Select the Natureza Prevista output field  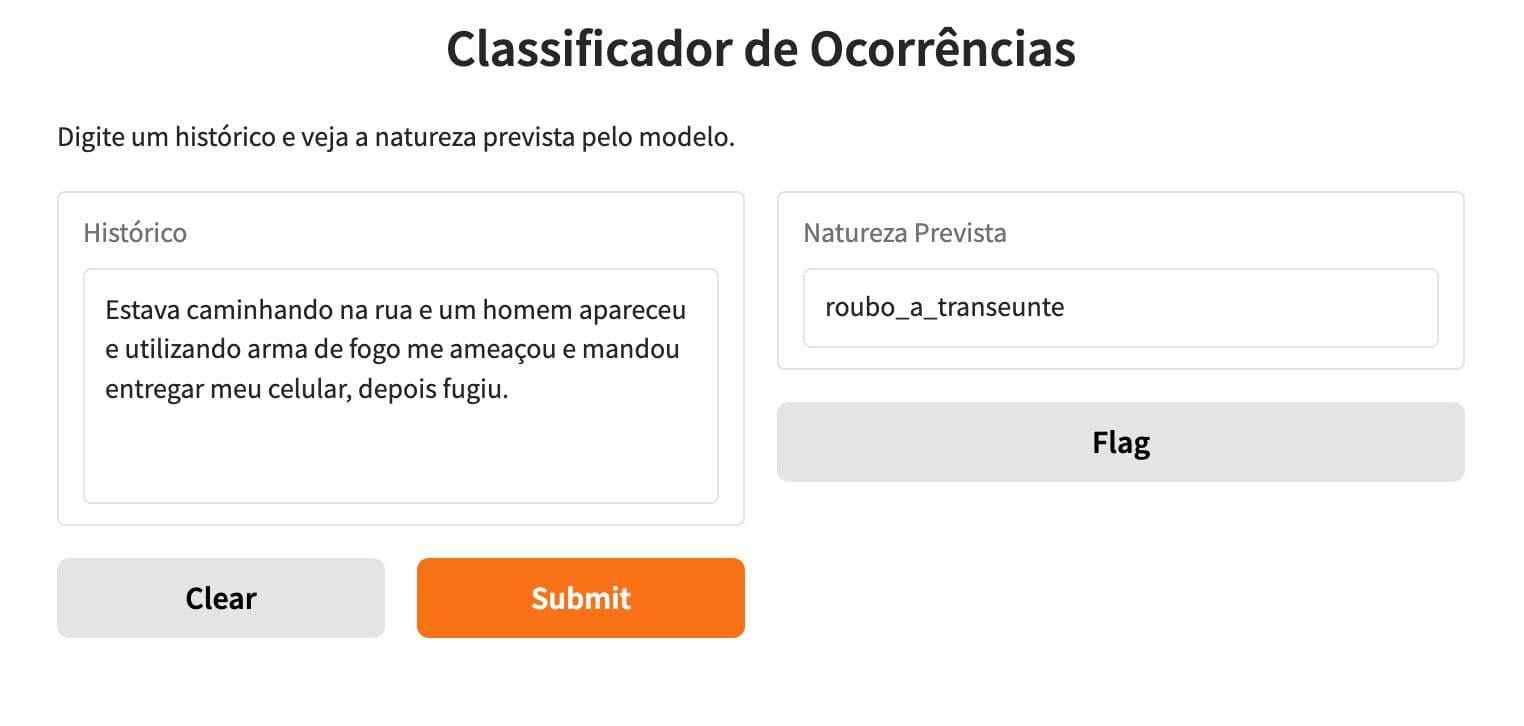pyautogui.click(x=1120, y=307)
